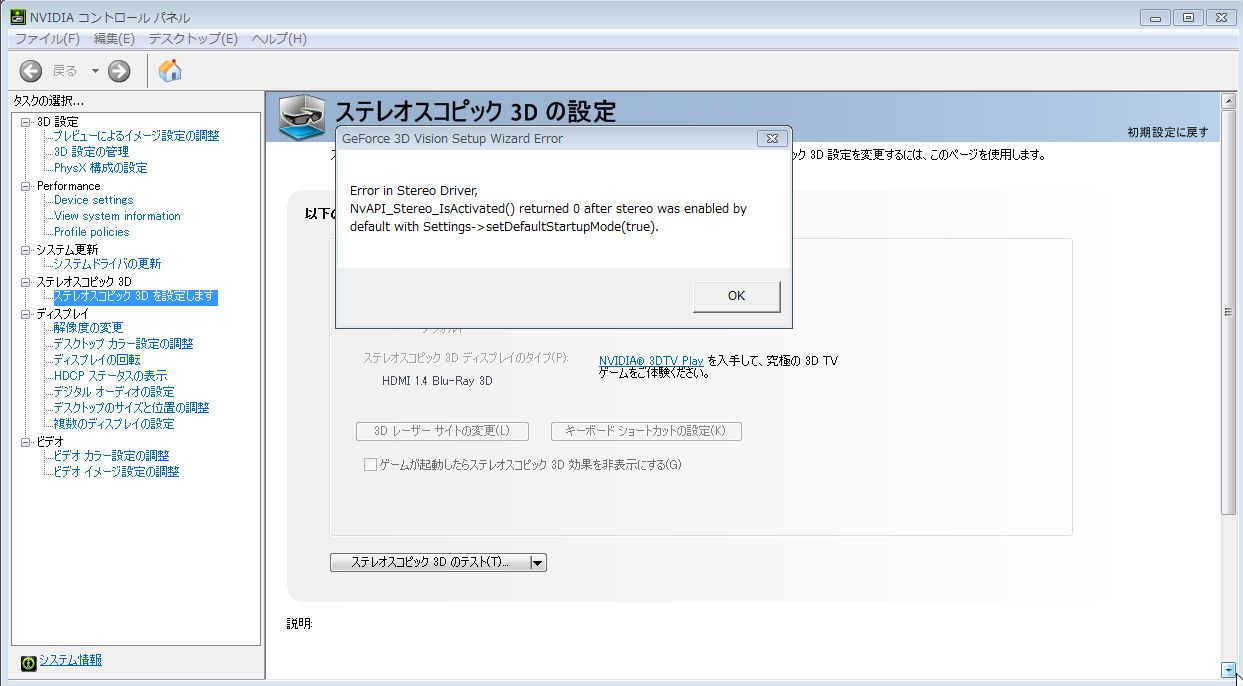Open the NVIDIA 3DTV Play link
This screenshot has width=1243, height=686.
point(651,361)
